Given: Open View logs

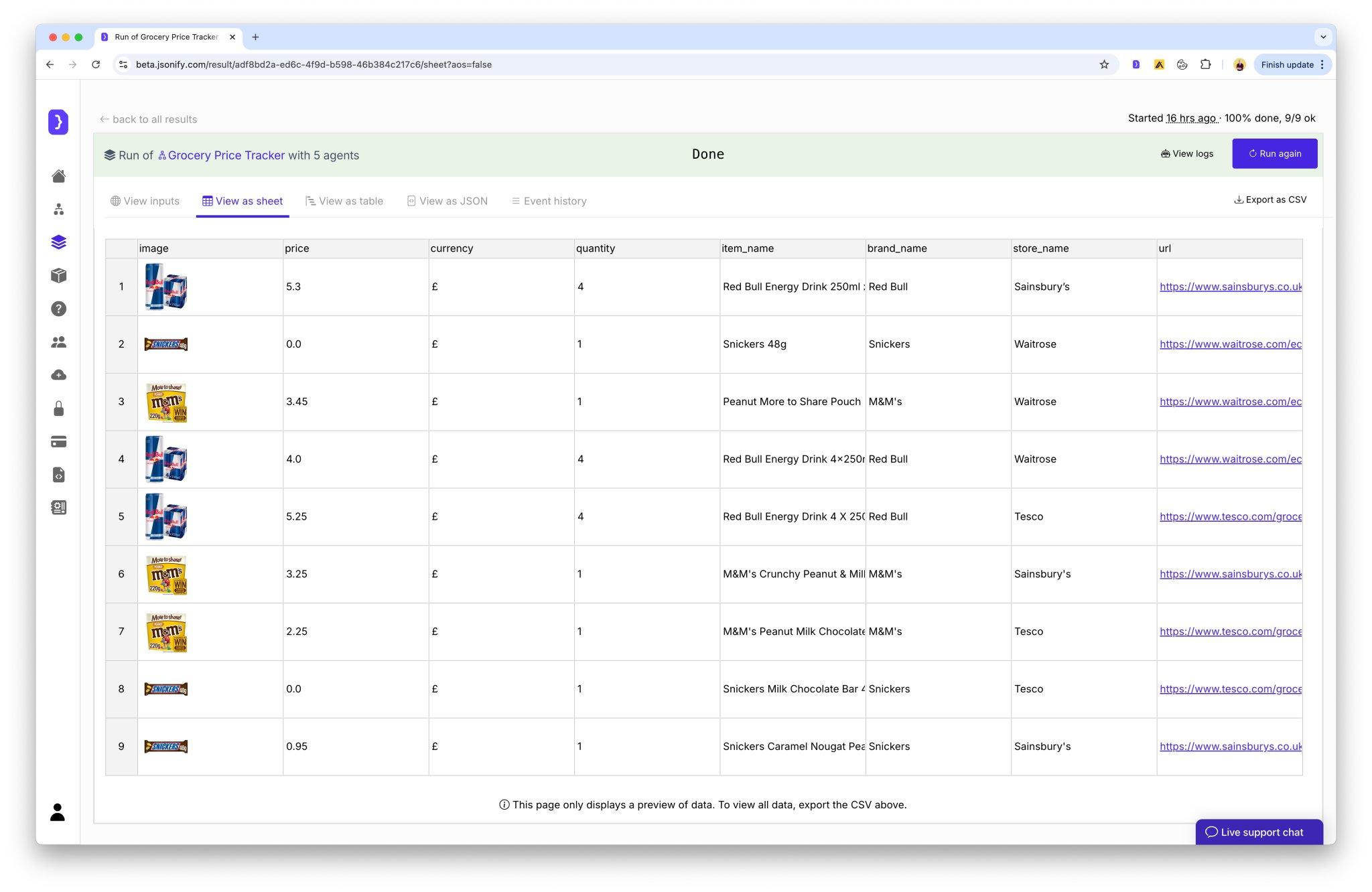Looking at the screenshot, I should (x=1187, y=153).
